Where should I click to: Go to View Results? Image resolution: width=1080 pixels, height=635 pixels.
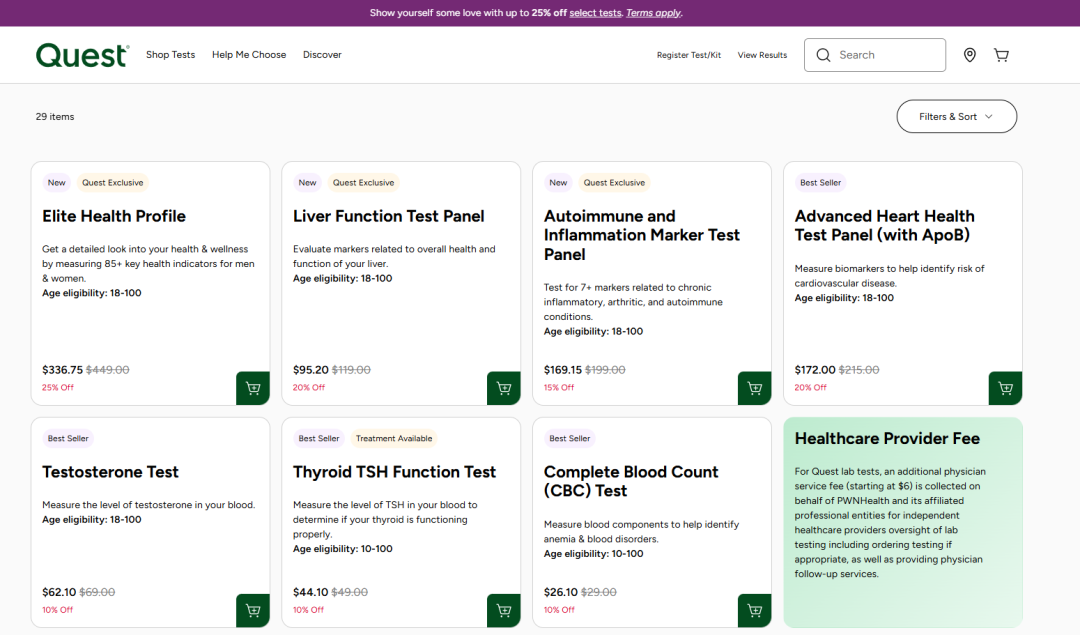point(762,55)
